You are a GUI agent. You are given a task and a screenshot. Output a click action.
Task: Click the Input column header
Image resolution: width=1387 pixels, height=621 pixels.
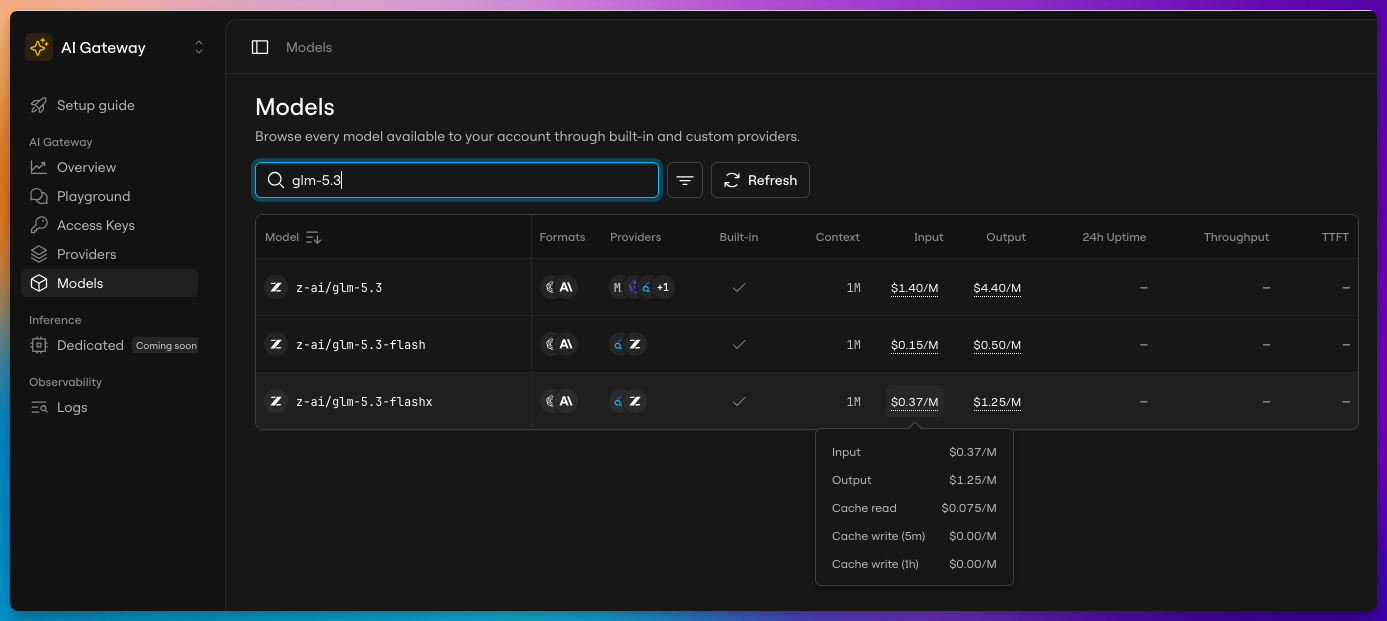(929, 237)
